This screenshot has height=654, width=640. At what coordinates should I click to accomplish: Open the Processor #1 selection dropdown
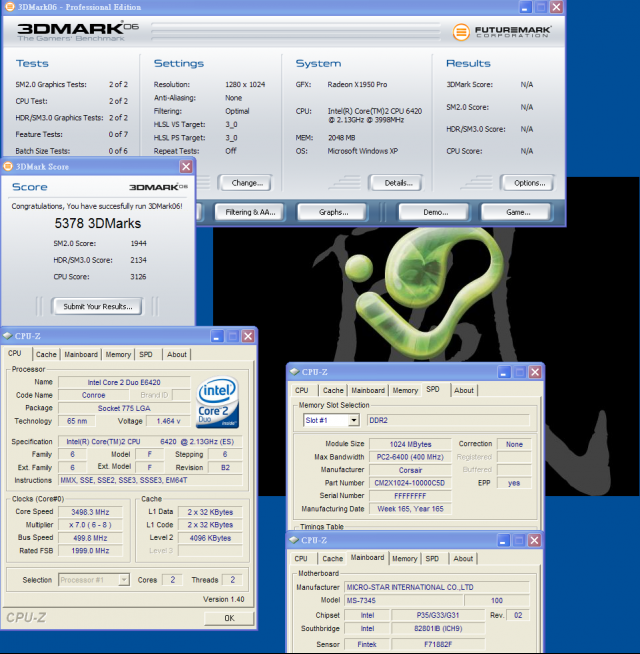click(x=124, y=580)
